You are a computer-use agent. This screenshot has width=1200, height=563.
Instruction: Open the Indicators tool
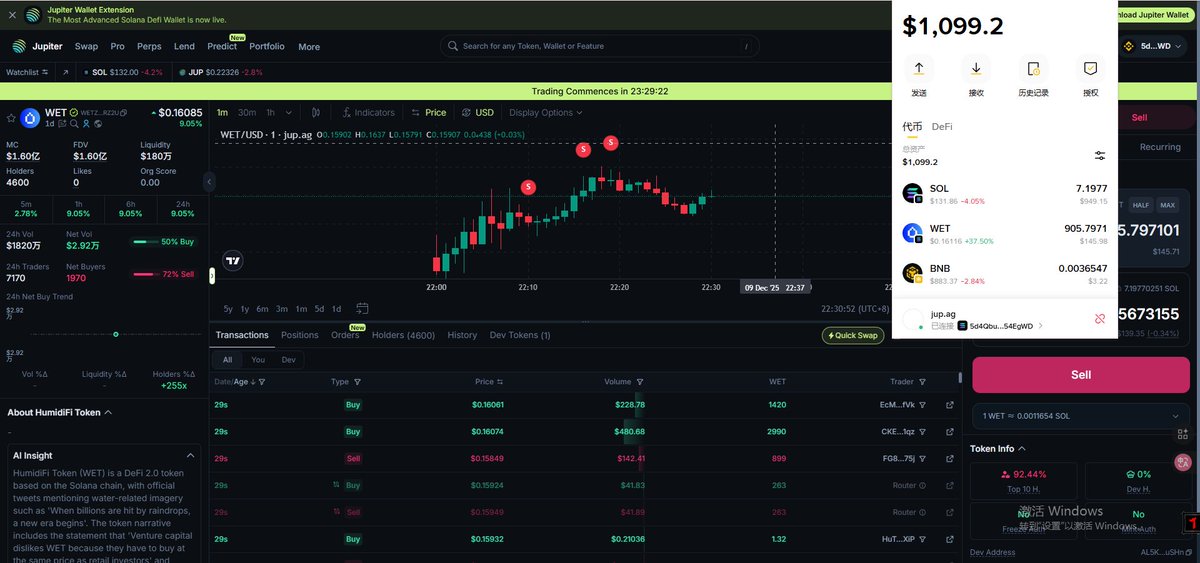[368, 112]
